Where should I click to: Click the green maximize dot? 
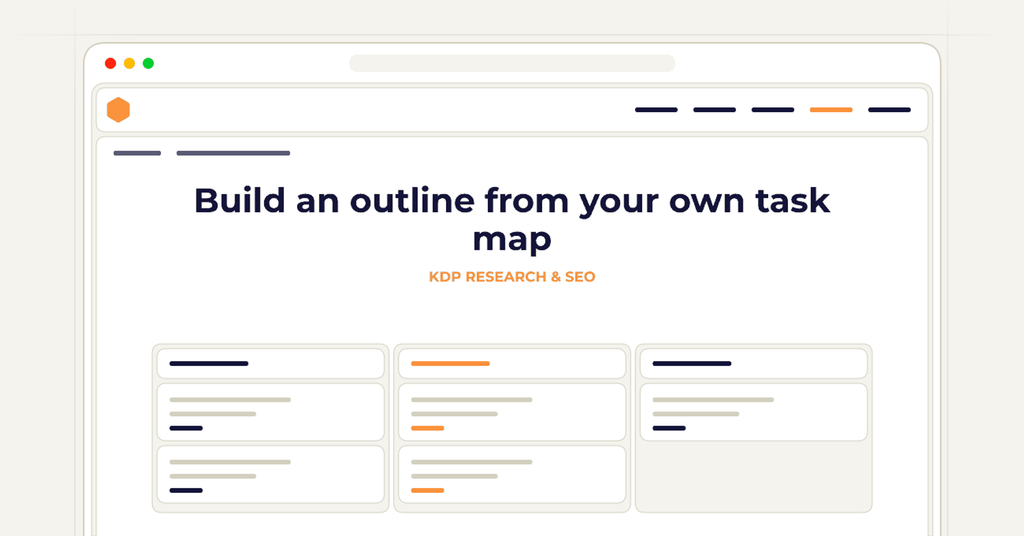click(148, 63)
